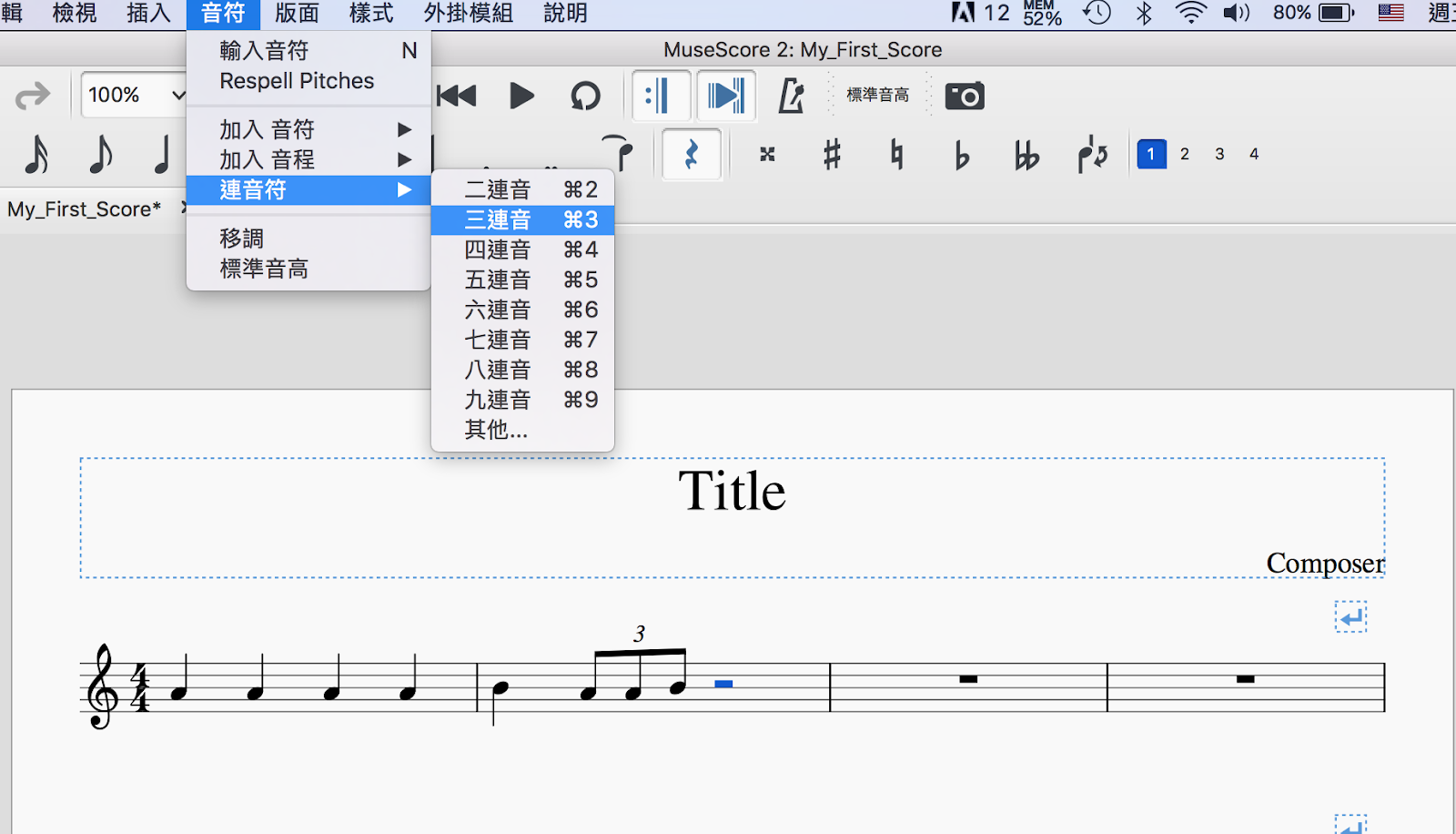The image size is (1456, 834).
Task: Toggle pan score during playback
Action: (x=726, y=96)
